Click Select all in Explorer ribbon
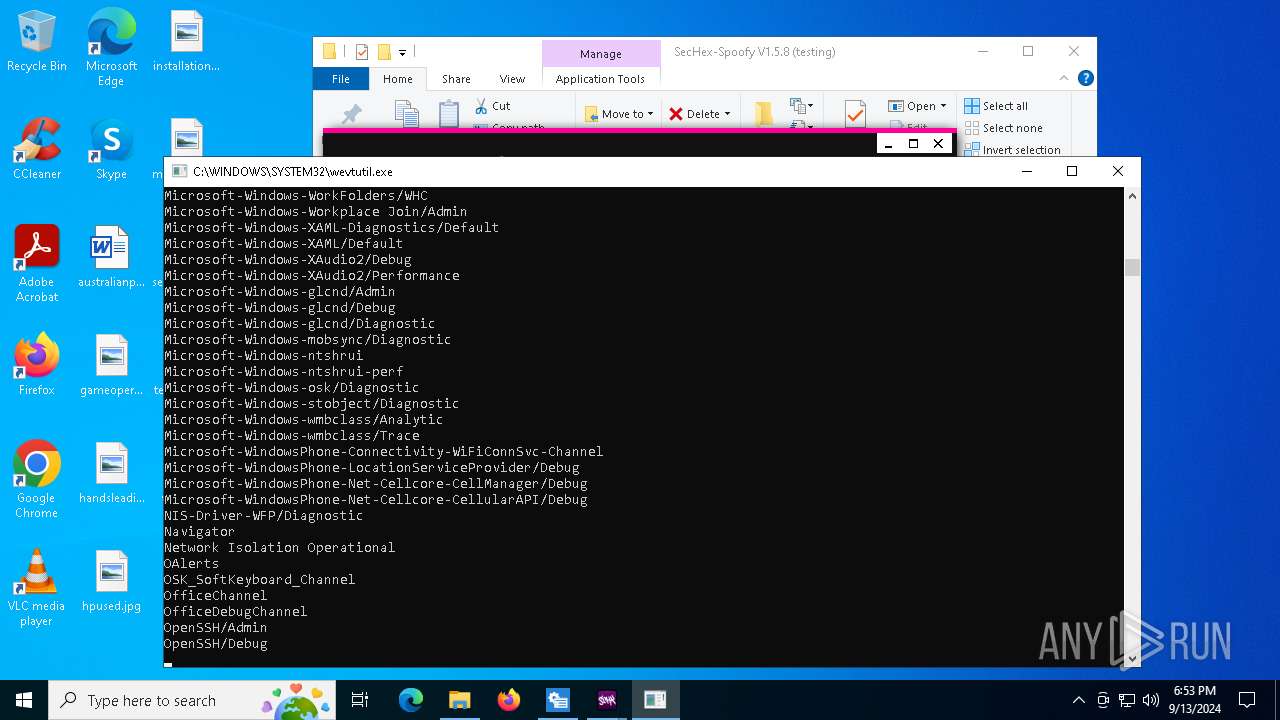1280x720 pixels. tap(996, 106)
